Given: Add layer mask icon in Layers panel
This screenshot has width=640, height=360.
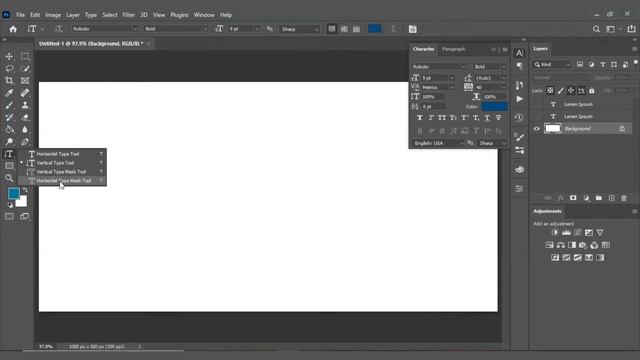Looking at the screenshot, I should [x=573, y=198].
